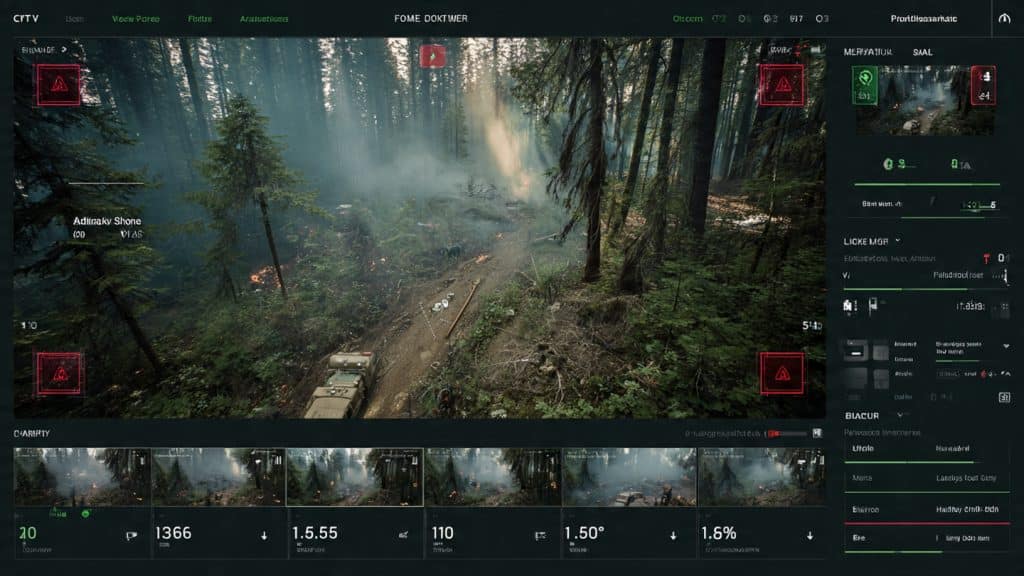Adjust the red slider above the thumbnails
Image resolution: width=1024 pixels, height=576 pixels.
772,433
